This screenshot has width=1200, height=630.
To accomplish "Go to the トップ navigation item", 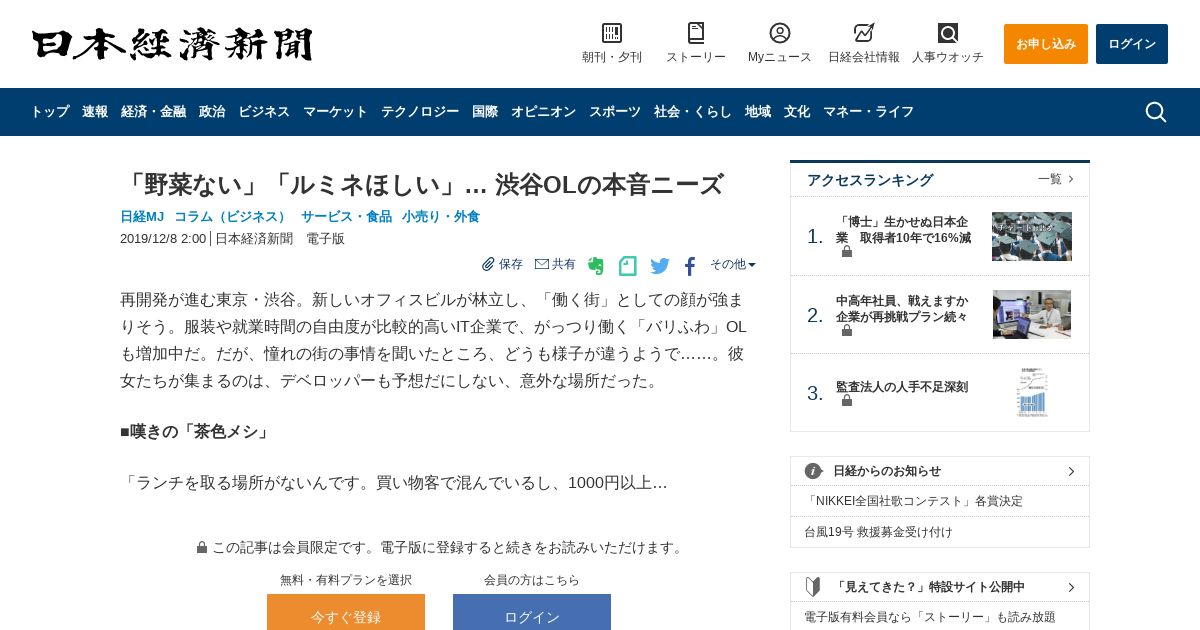I will [x=50, y=112].
